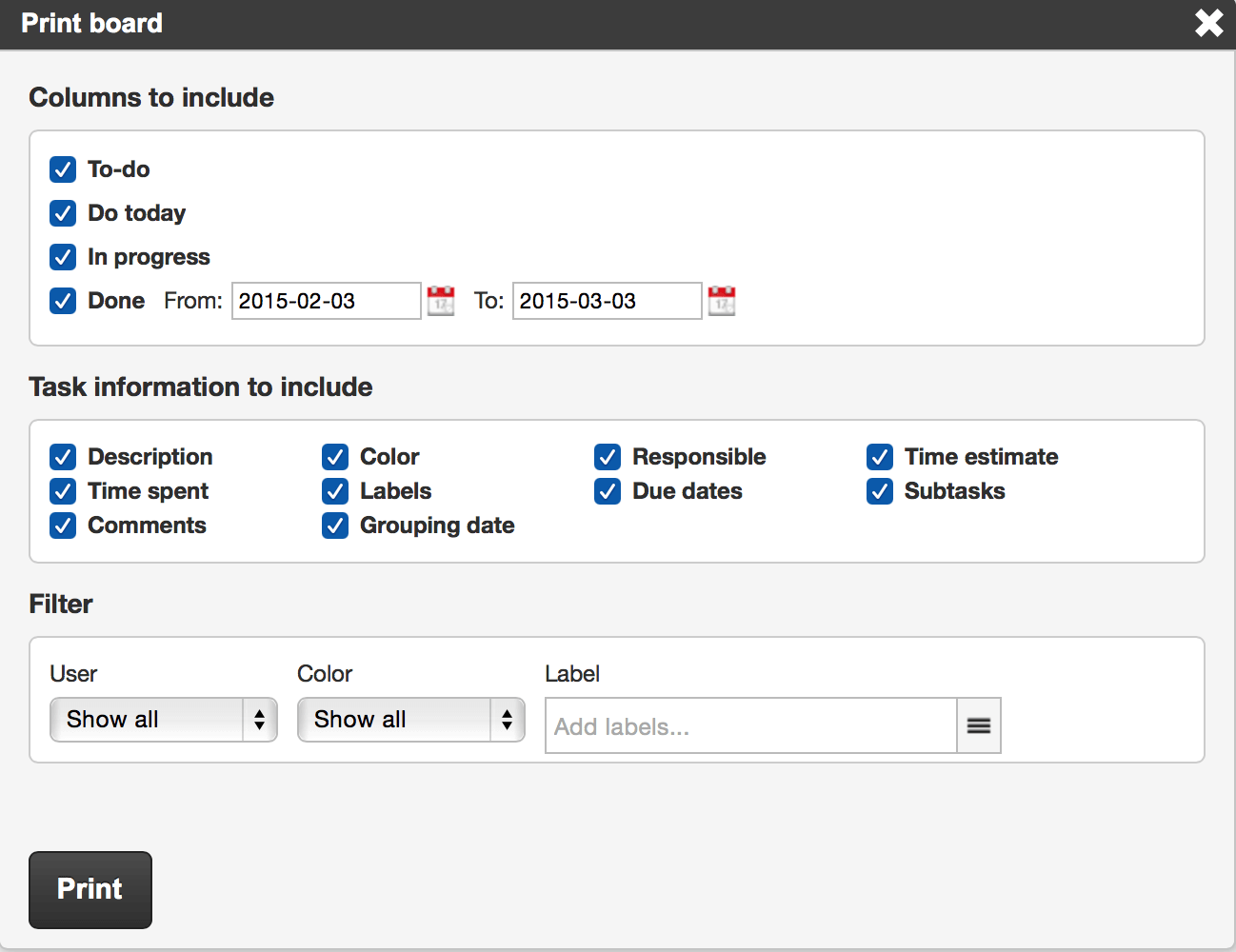Open the Color filter dropdown
1236x952 pixels.
pyautogui.click(x=411, y=720)
